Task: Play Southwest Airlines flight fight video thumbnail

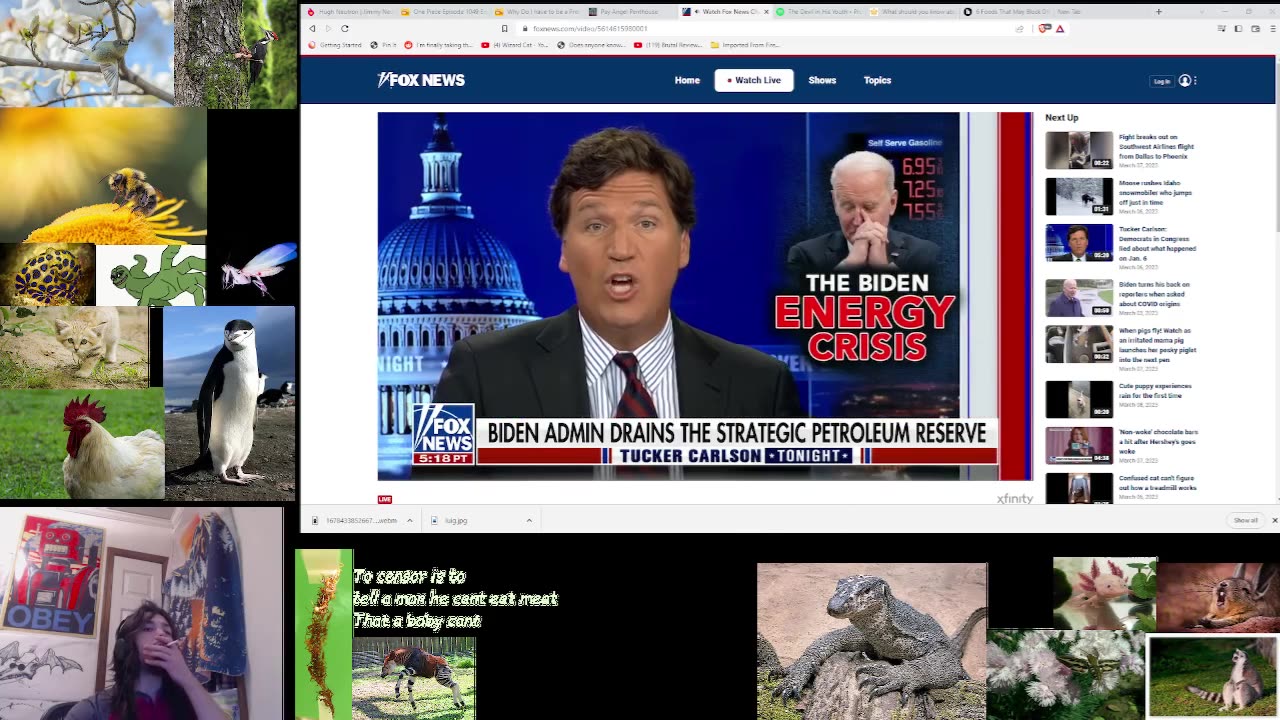Action: (1079, 150)
